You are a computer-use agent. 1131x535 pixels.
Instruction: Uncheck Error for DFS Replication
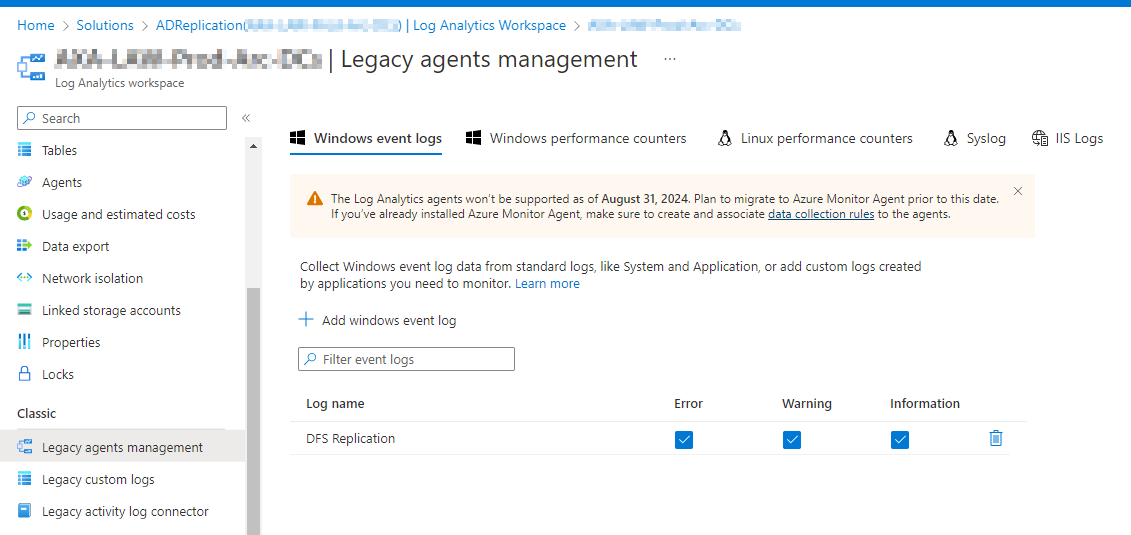pyautogui.click(x=684, y=439)
